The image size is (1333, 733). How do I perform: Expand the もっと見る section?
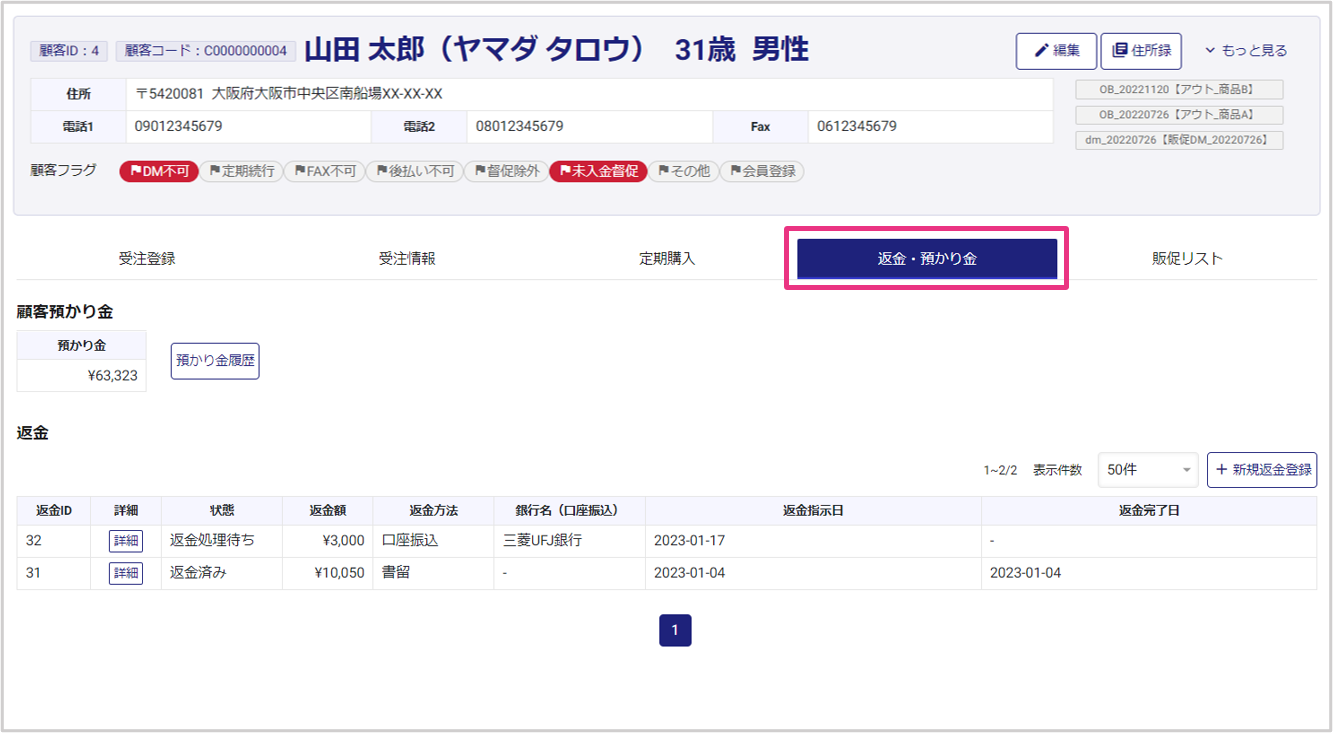point(1245,51)
